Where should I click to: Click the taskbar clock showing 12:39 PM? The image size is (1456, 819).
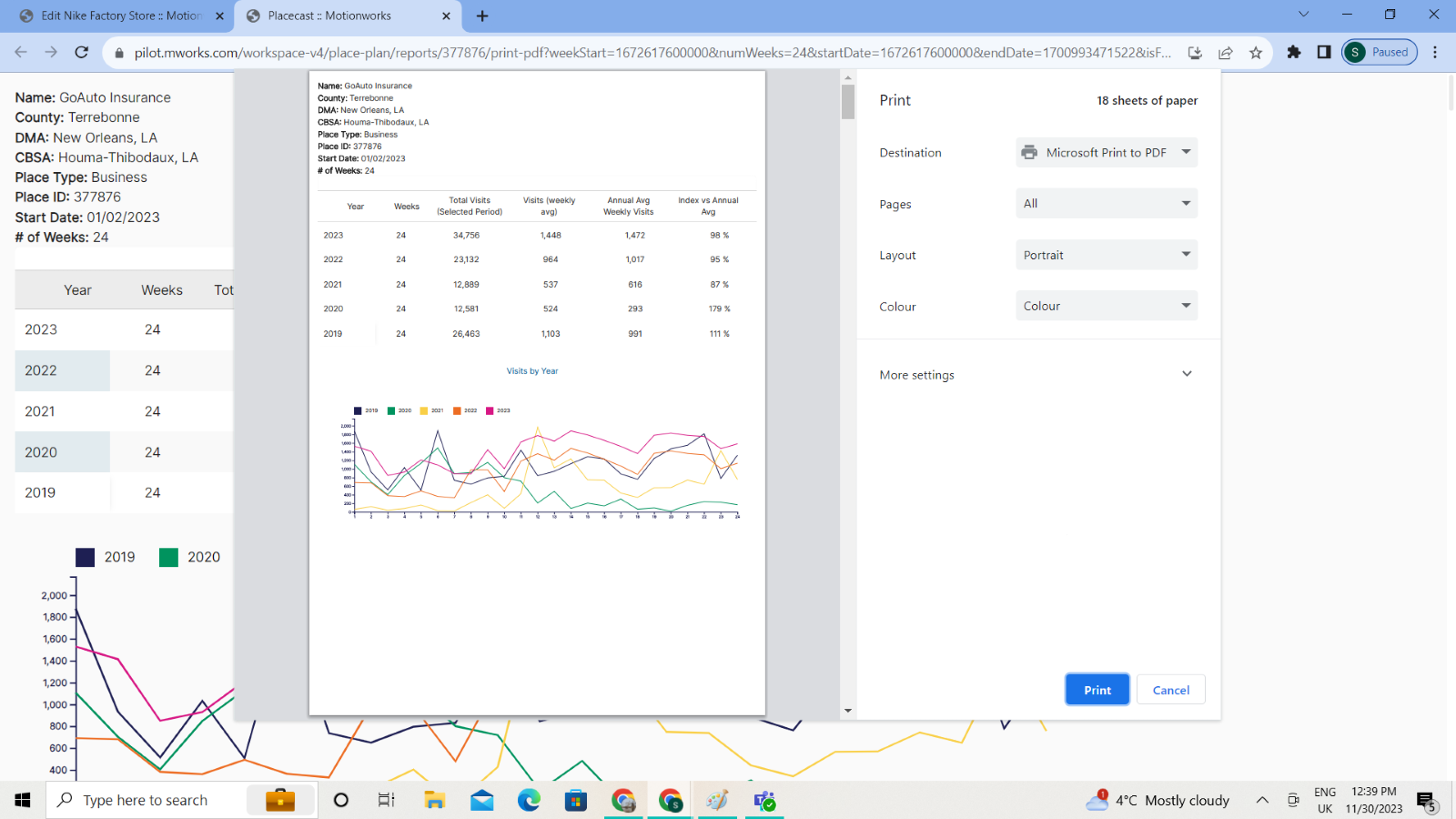[1374, 800]
